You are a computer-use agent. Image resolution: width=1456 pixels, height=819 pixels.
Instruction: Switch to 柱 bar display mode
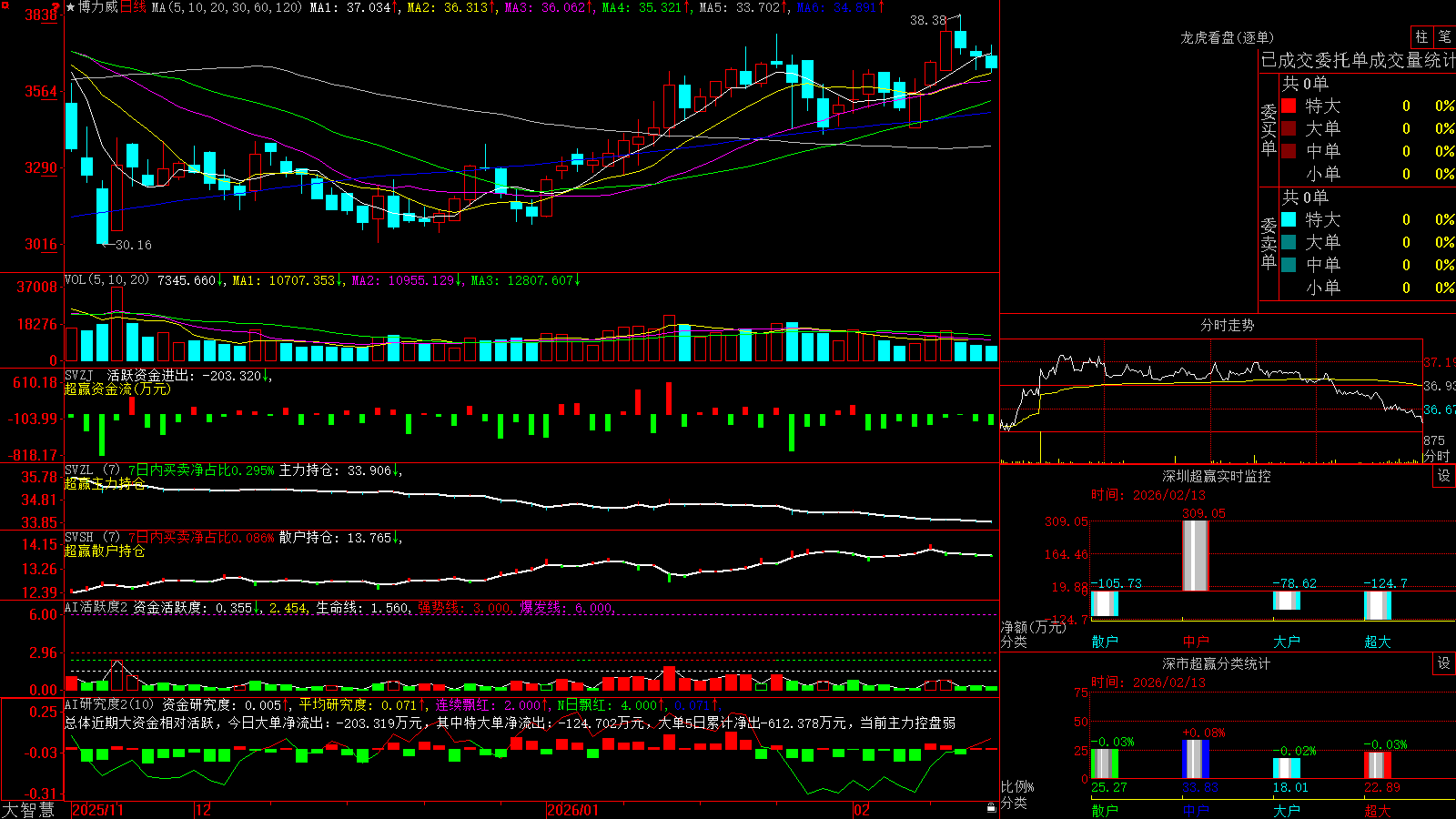coord(1421,36)
